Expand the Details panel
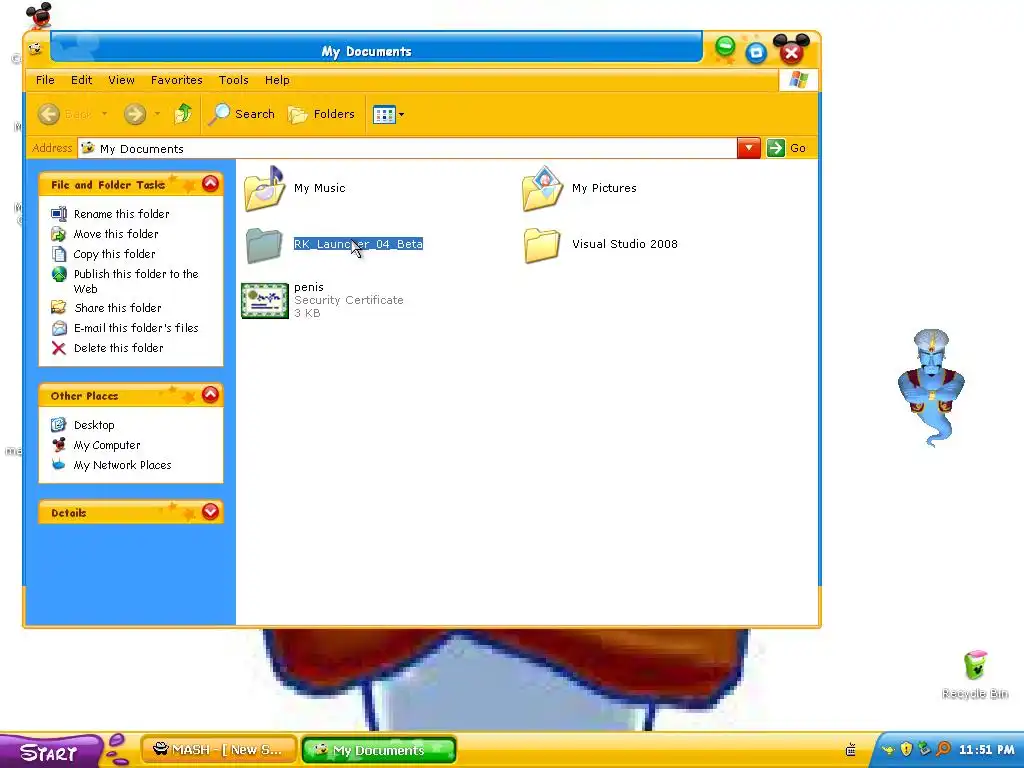 [210, 512]
